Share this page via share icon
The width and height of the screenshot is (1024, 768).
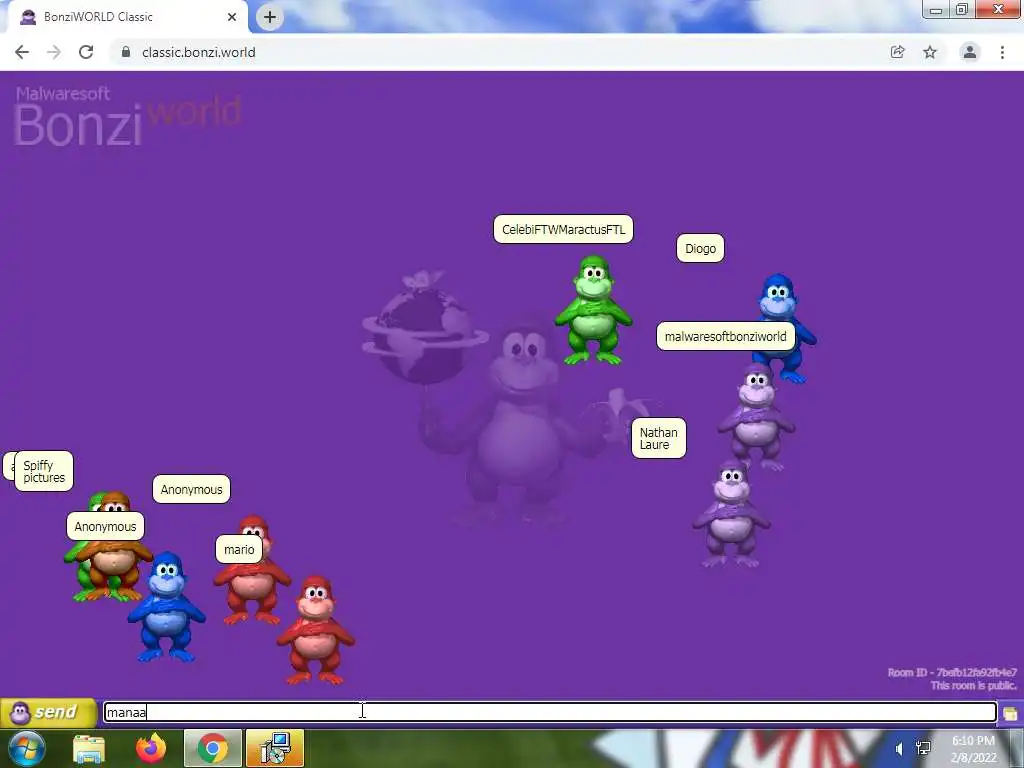click(897, 52)
